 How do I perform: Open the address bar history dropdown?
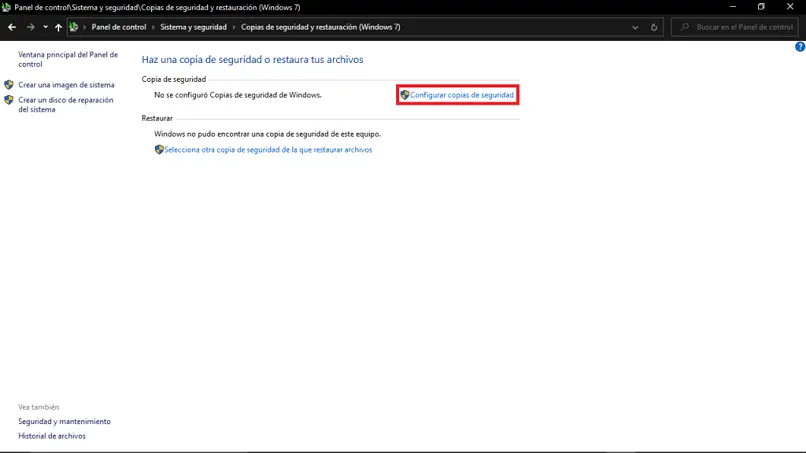click(635, 27)
